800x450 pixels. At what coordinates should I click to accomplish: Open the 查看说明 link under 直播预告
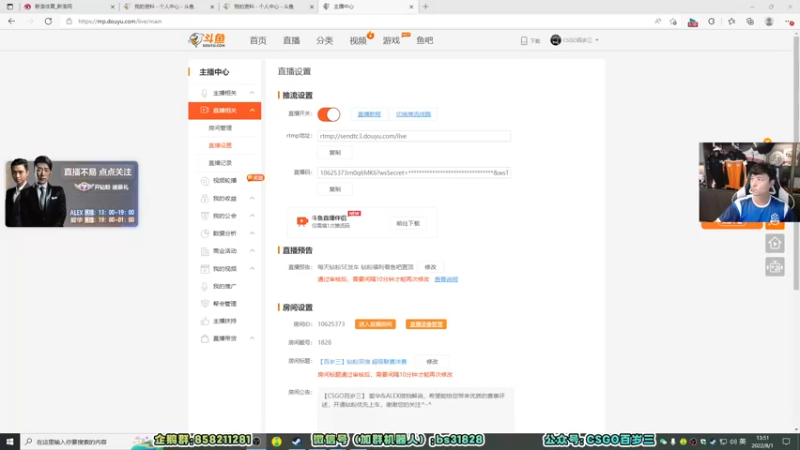point(446,280)
